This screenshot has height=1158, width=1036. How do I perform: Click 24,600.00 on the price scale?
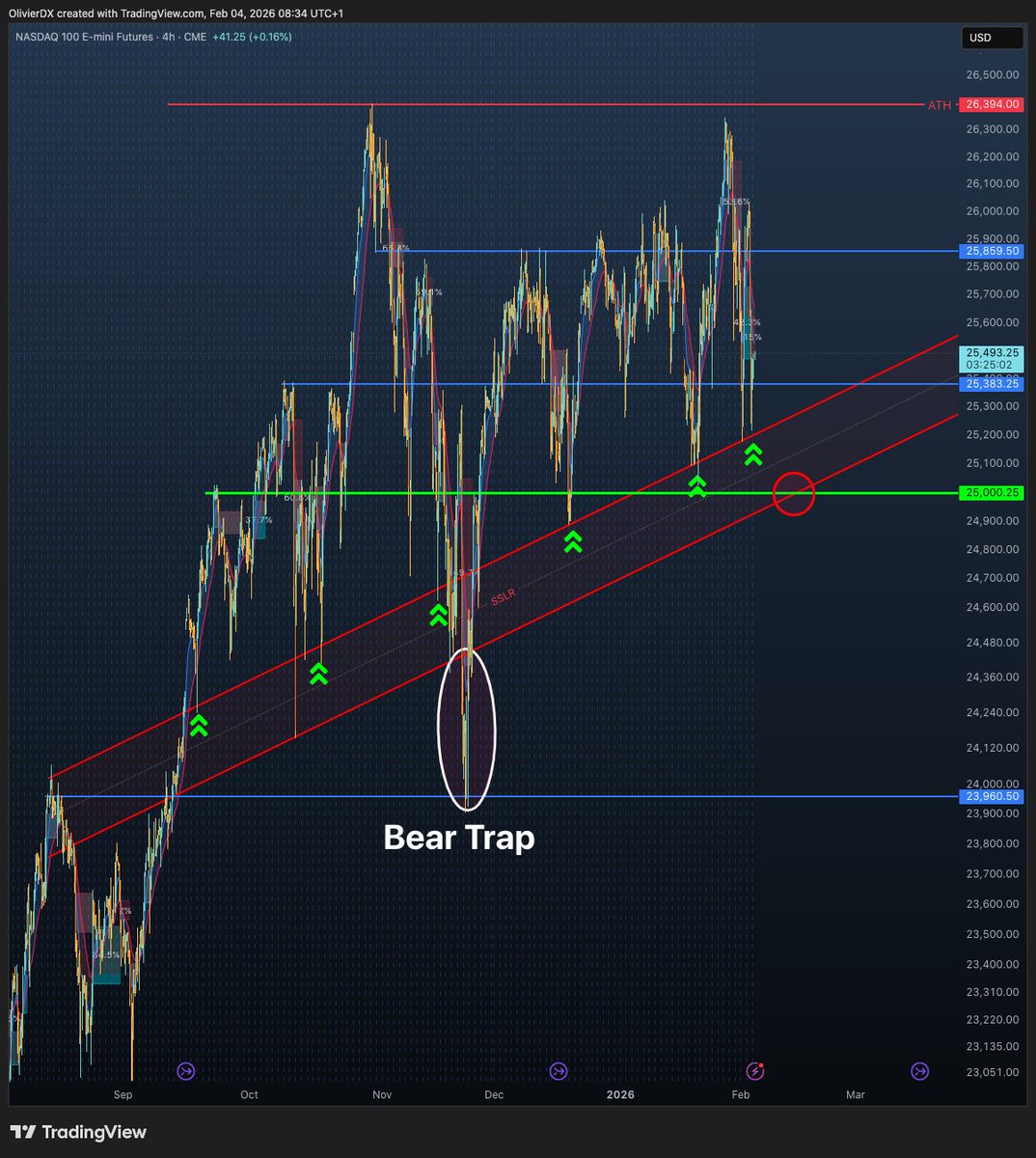pyautogui.click(x=993, y=608)
